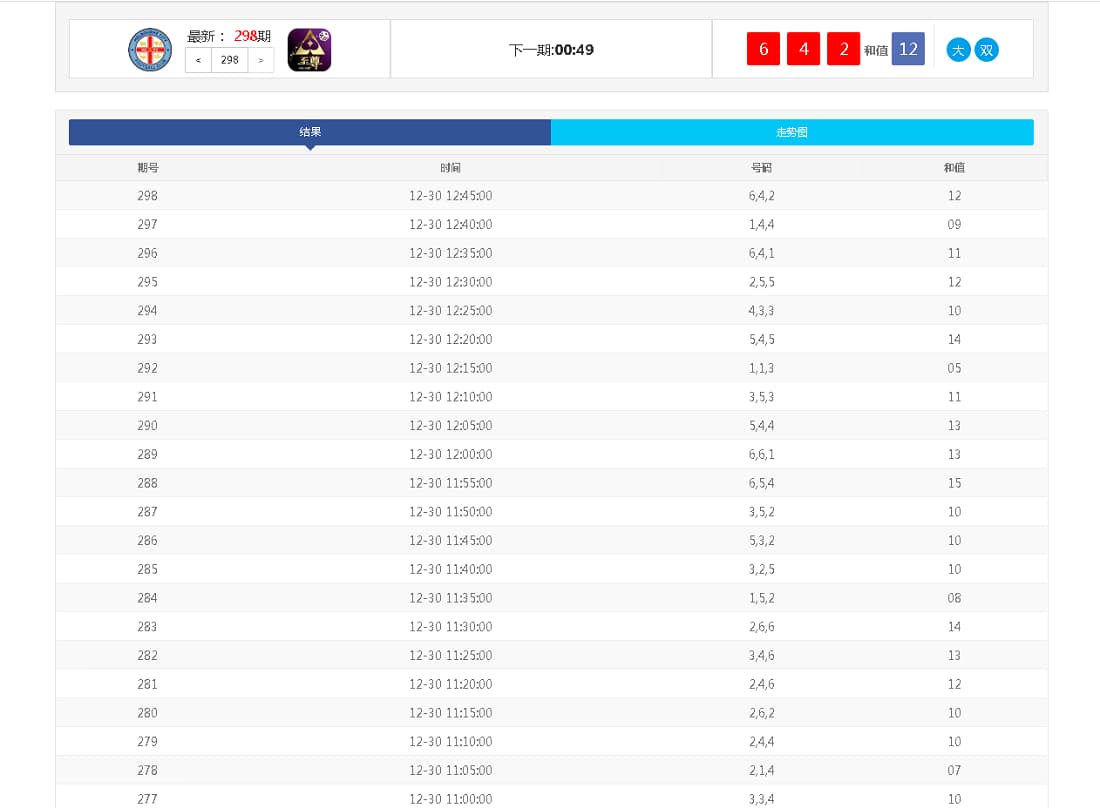
Task: Click the next draw countdown timer
Action: 551,50
